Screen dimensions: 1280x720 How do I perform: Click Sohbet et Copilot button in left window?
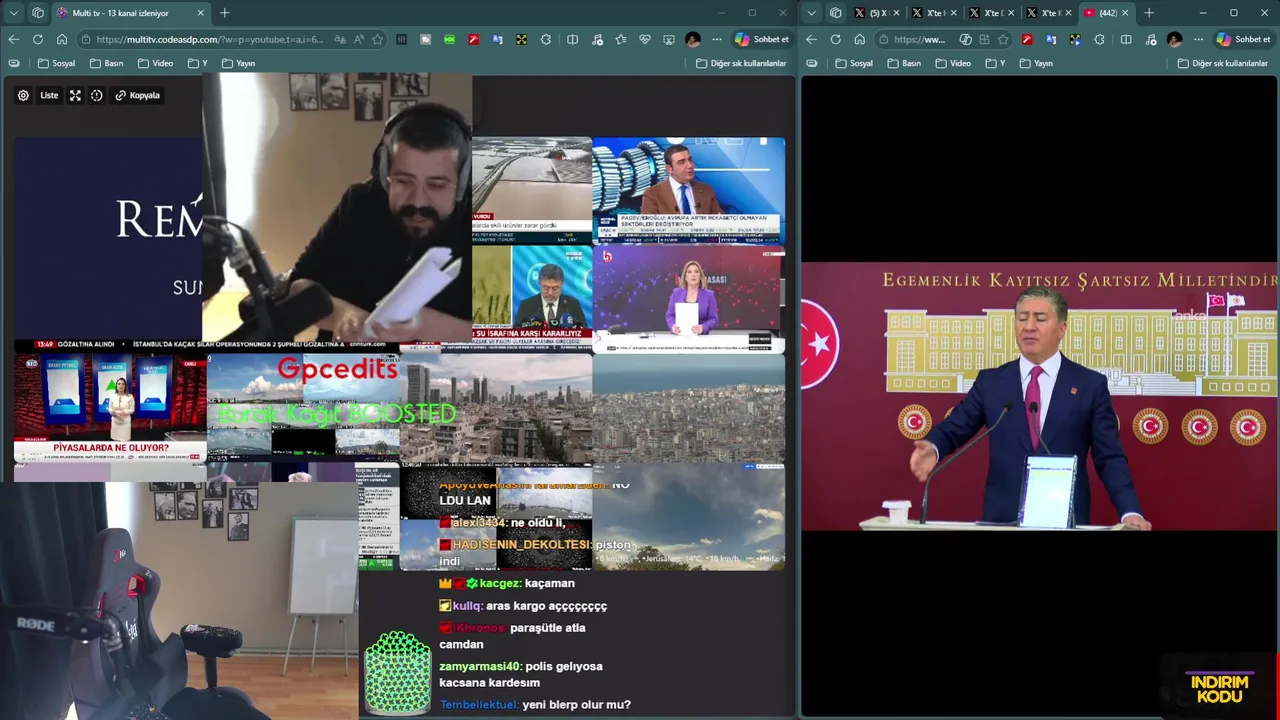click(762, 39)
